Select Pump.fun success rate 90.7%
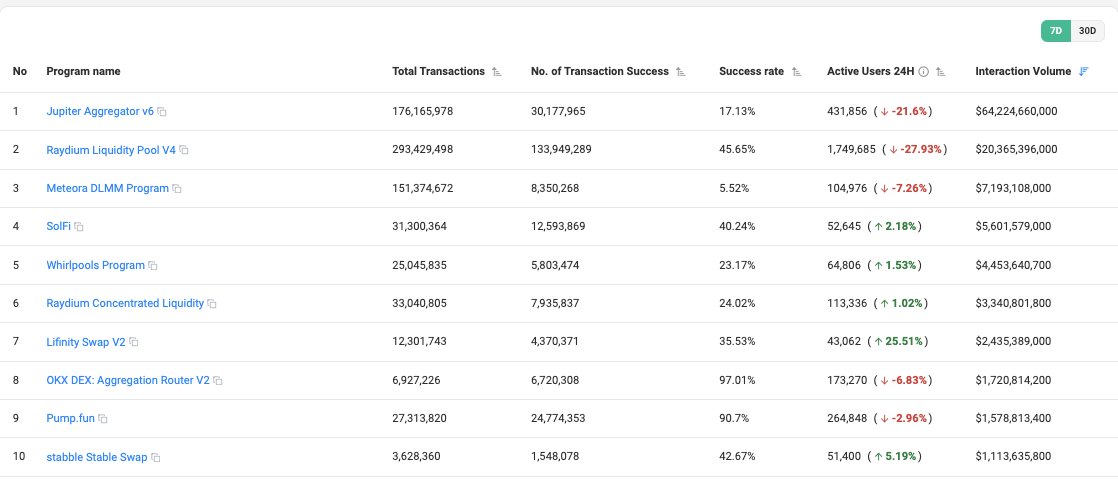 [734, 418]
